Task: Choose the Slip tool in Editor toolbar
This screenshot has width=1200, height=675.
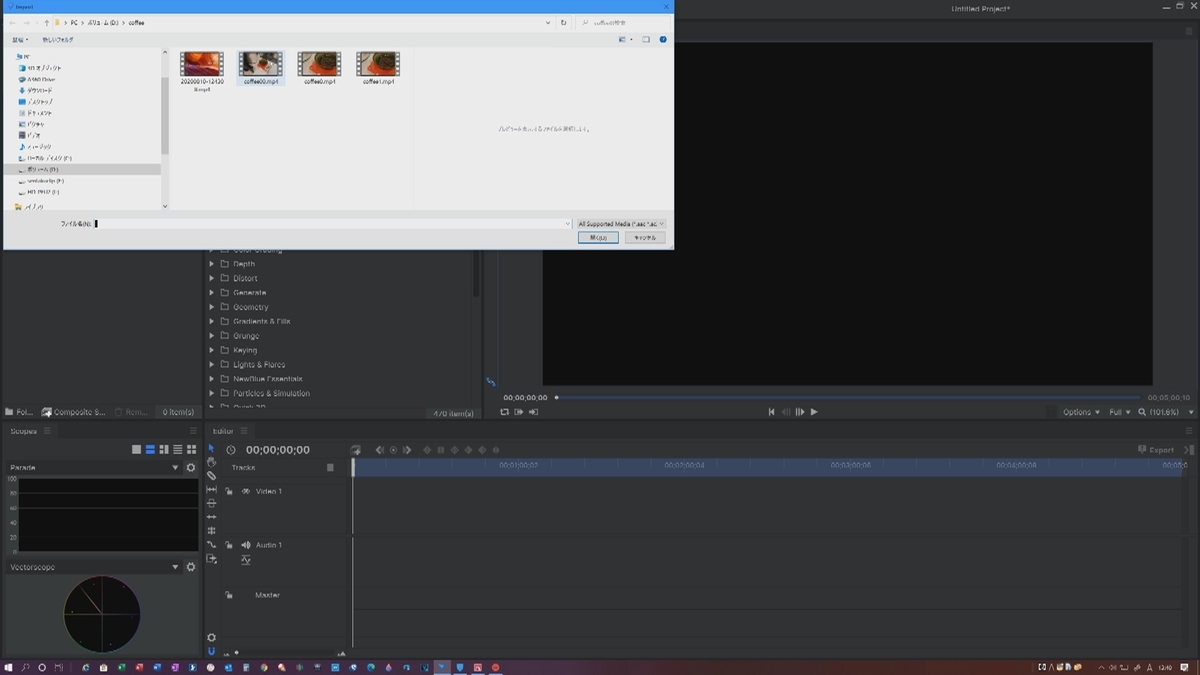Action: tap(211, 490)
